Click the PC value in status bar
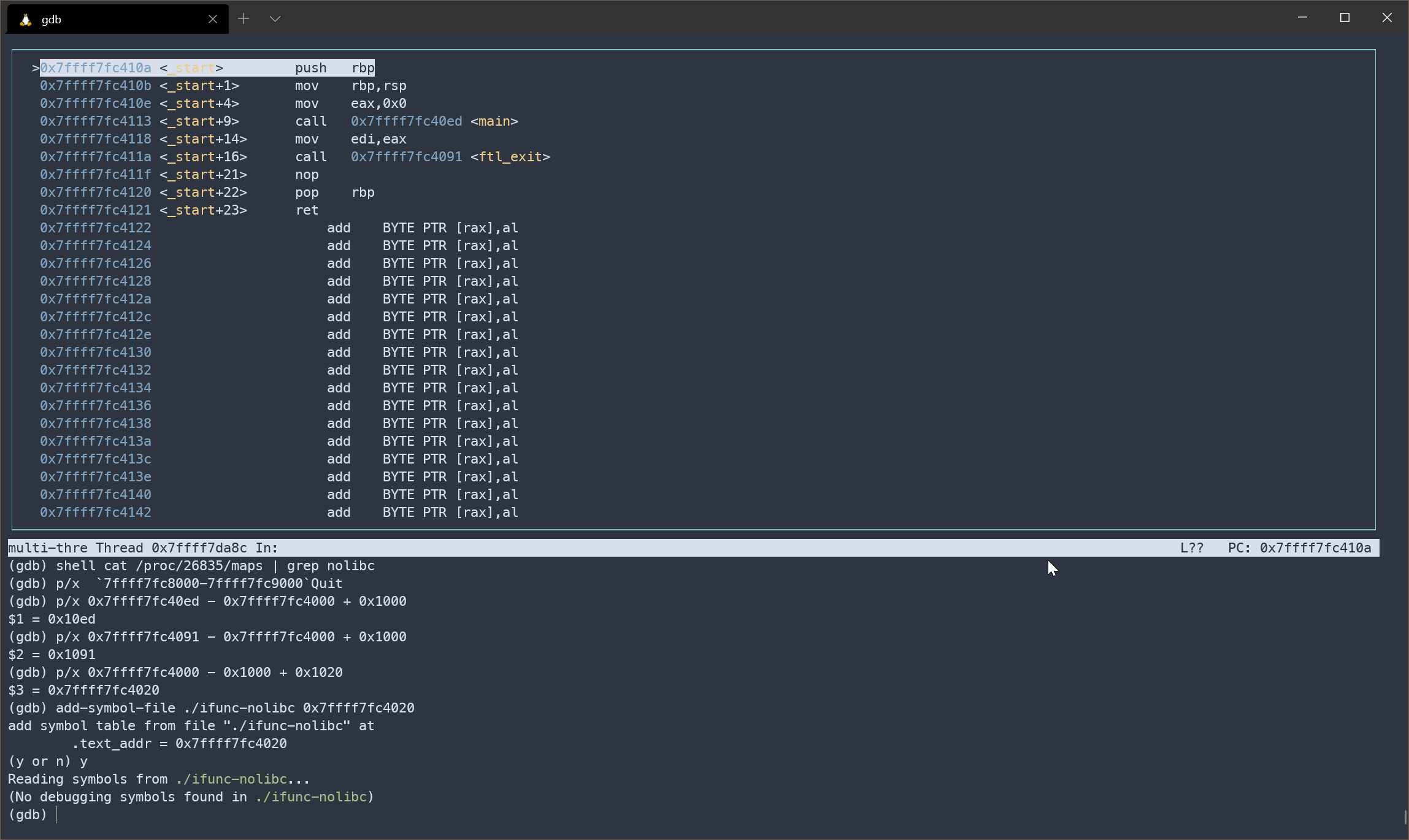1409x840 pixels. pos(1315,548)
